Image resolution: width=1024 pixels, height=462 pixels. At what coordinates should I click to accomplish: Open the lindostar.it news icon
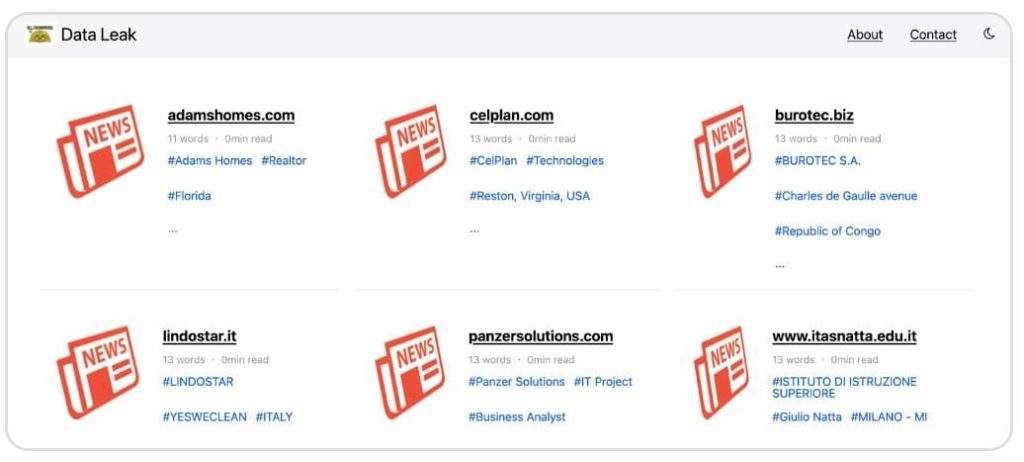coord(98,372)
